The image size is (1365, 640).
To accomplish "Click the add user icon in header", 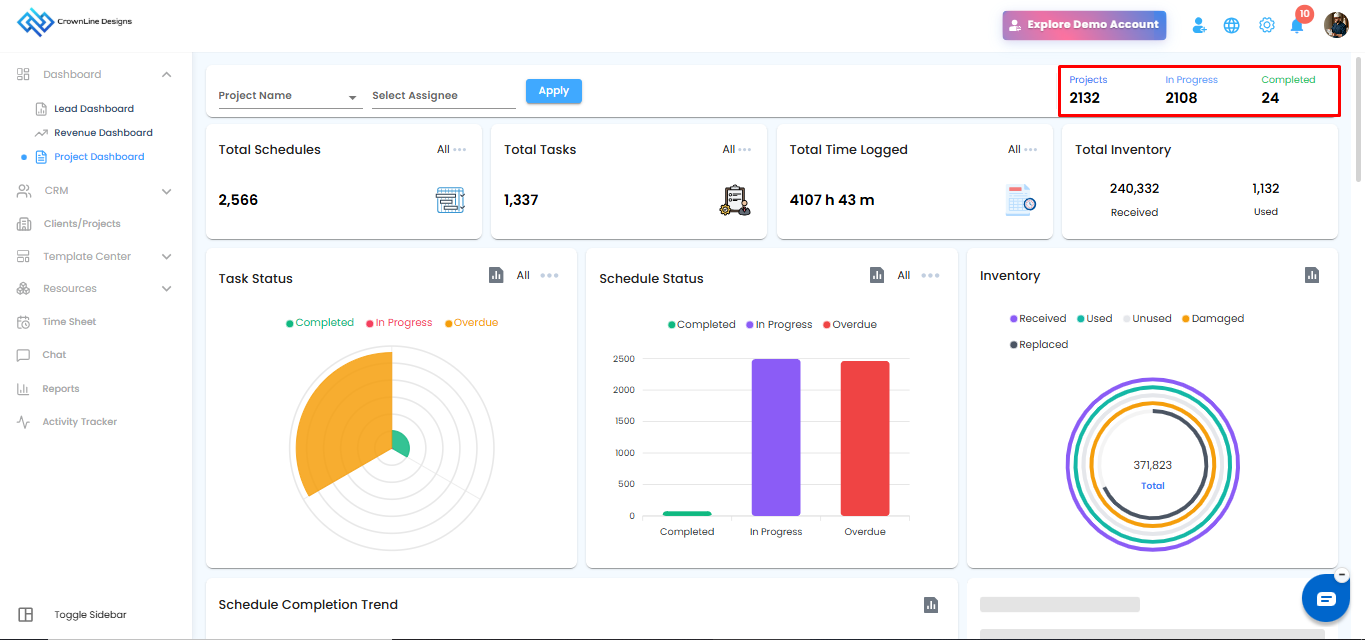I will pyautogui.click(x=1199, y=25).
